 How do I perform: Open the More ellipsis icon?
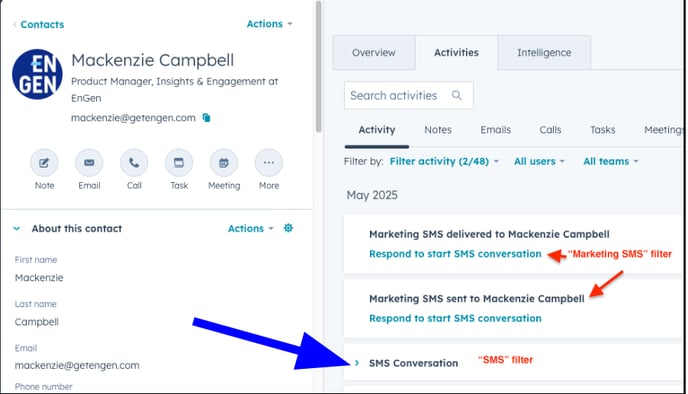tap(269, 163)
